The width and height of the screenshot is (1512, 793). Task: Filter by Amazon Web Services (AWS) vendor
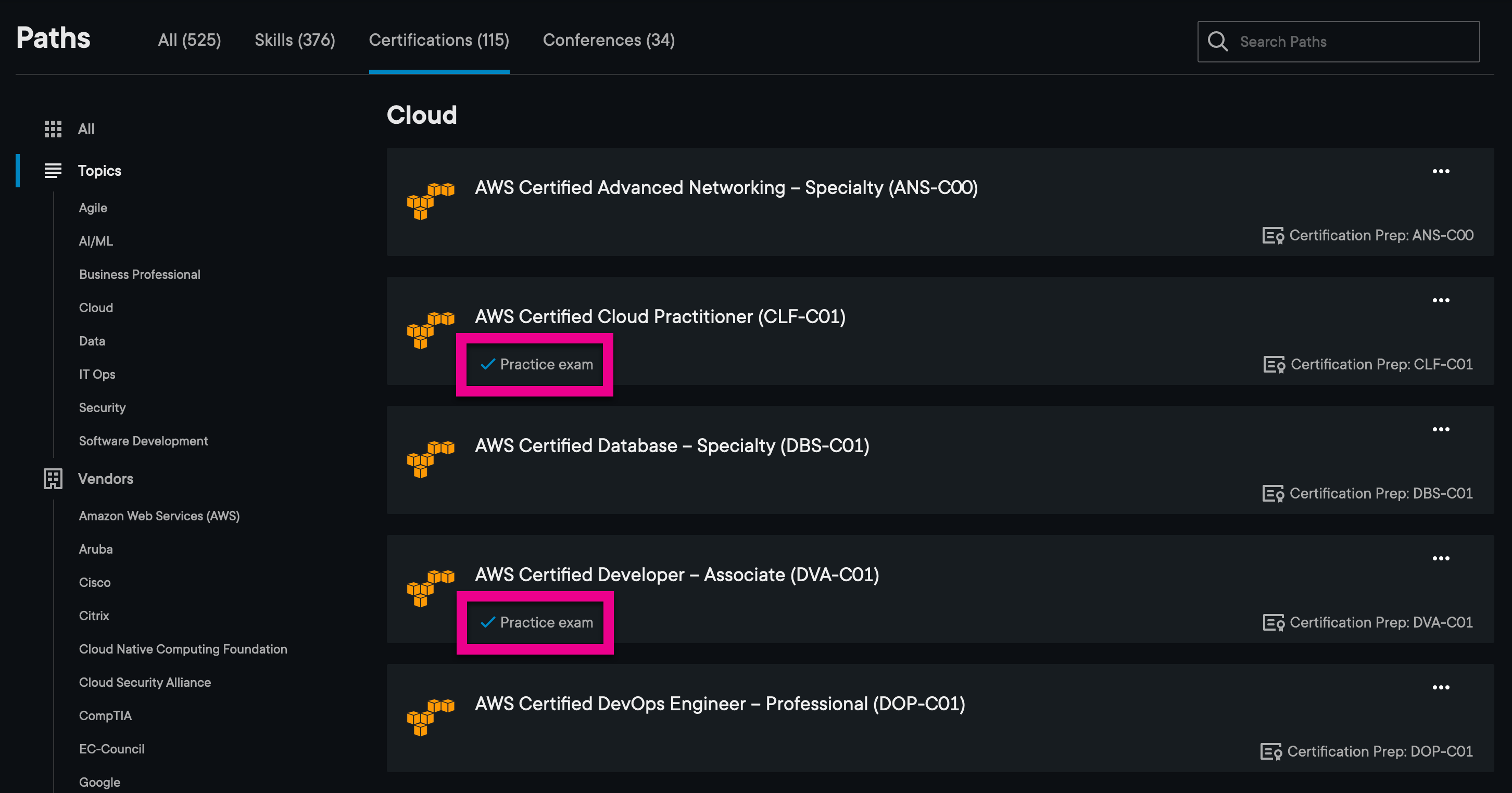pos(159,516)
